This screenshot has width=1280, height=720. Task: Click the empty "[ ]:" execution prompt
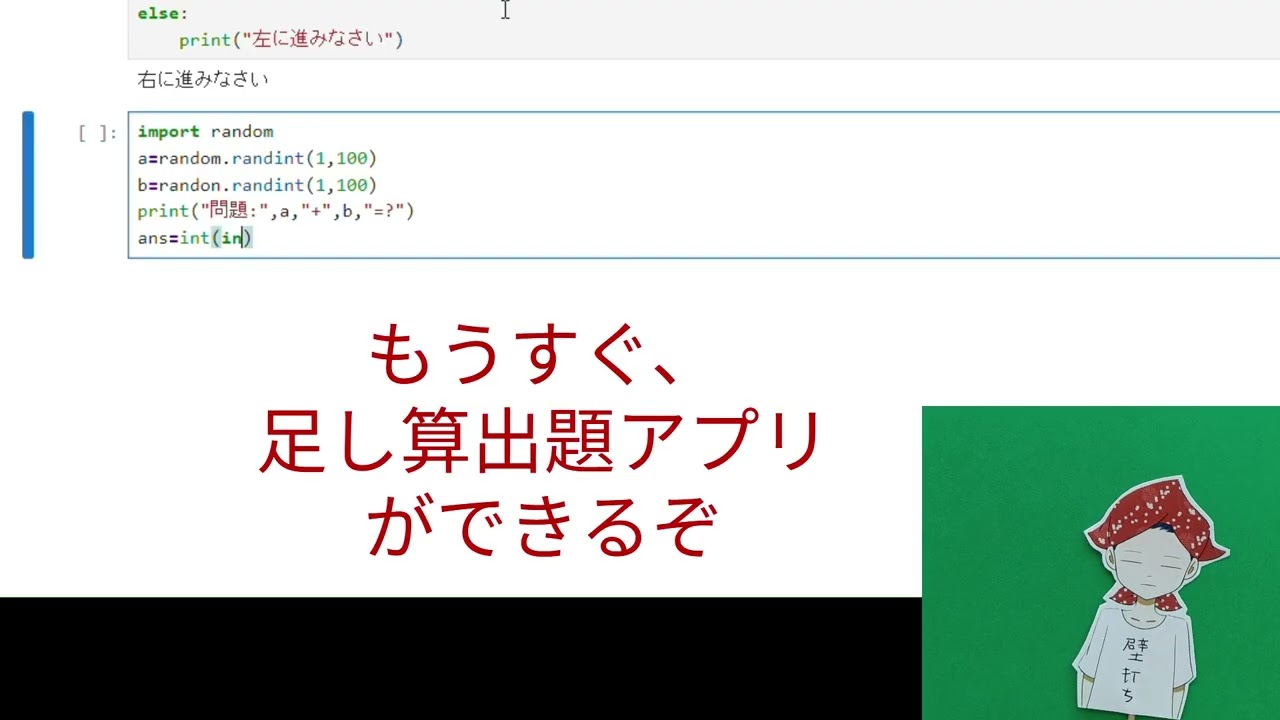[97, 133]
